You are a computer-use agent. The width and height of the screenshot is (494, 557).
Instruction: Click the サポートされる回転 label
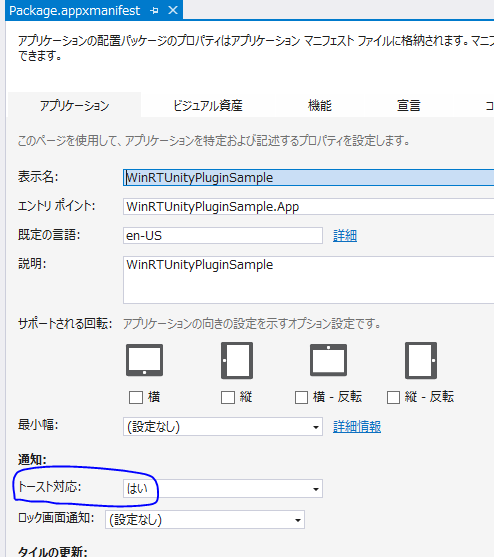65,324
